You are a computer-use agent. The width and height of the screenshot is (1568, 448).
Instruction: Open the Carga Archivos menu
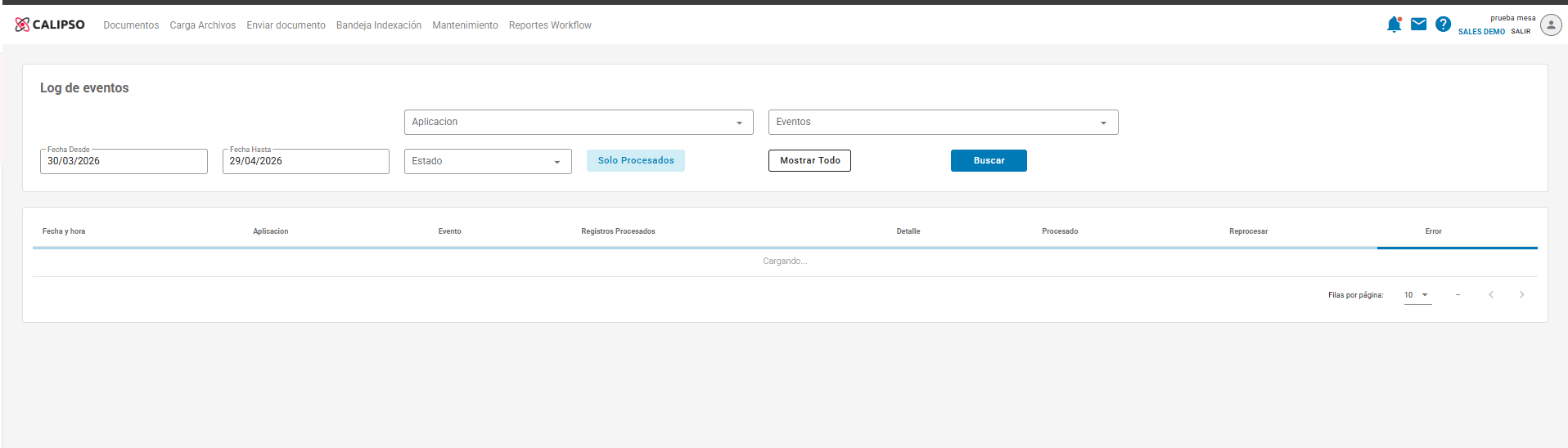(203, 25)
